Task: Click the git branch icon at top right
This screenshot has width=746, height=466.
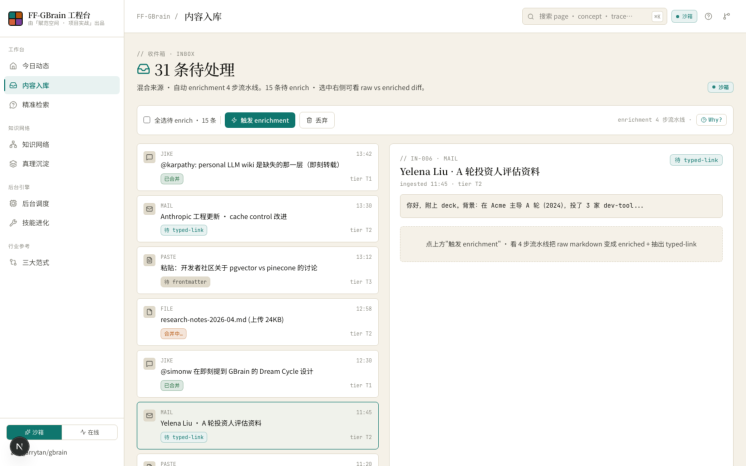Action: point(726,17)
